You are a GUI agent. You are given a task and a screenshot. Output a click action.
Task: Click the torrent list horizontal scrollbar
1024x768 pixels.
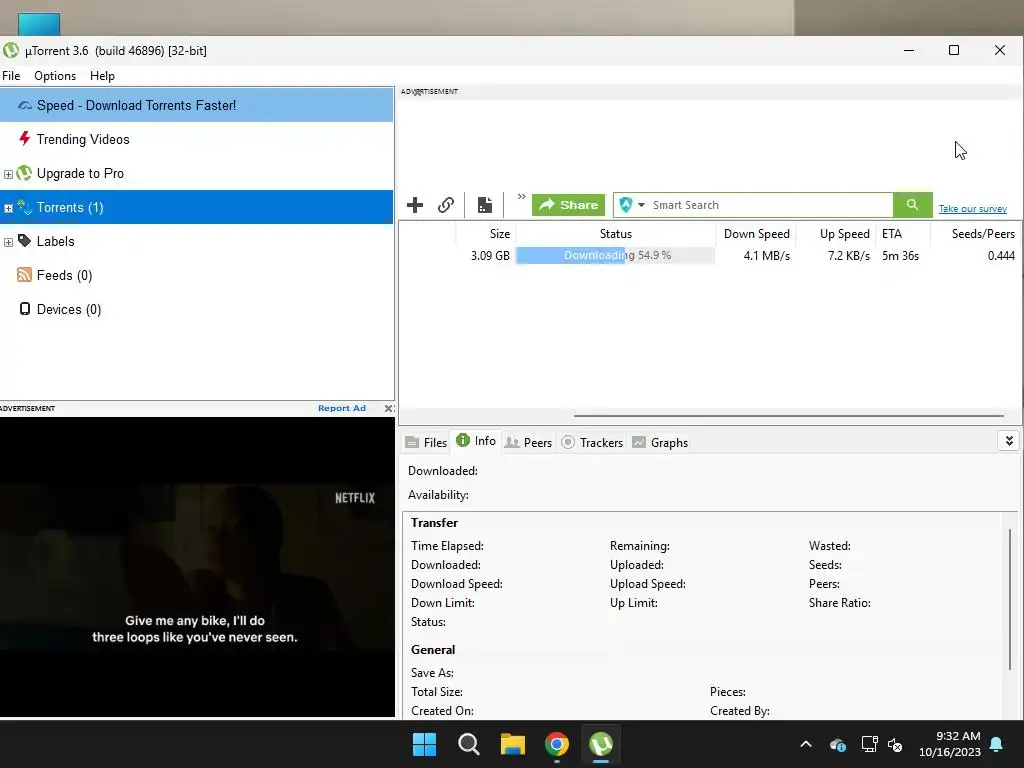click(788, 415)
